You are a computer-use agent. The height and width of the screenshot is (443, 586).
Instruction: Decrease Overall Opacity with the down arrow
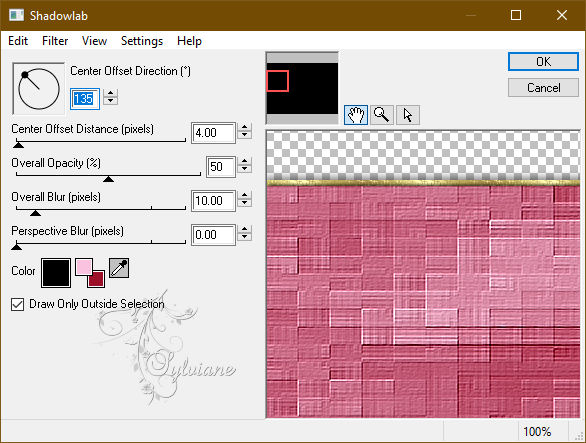[244, 169]
